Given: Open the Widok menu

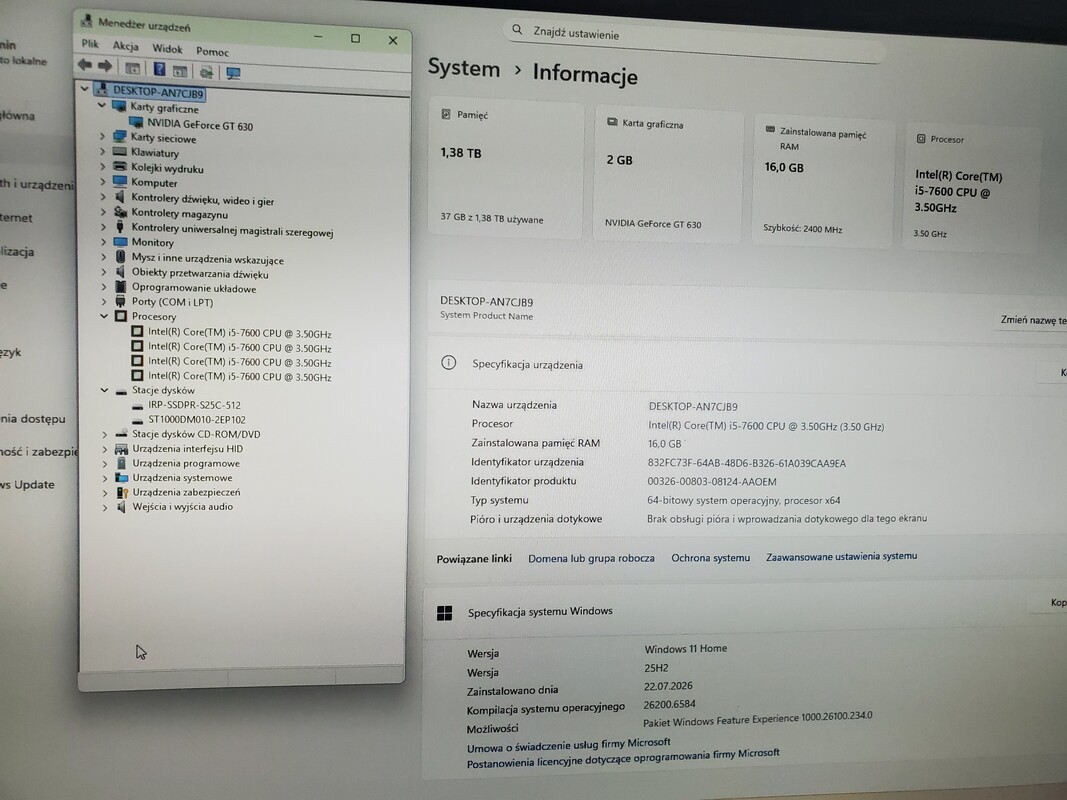Looking at the screenshot, I should point(167,48).
